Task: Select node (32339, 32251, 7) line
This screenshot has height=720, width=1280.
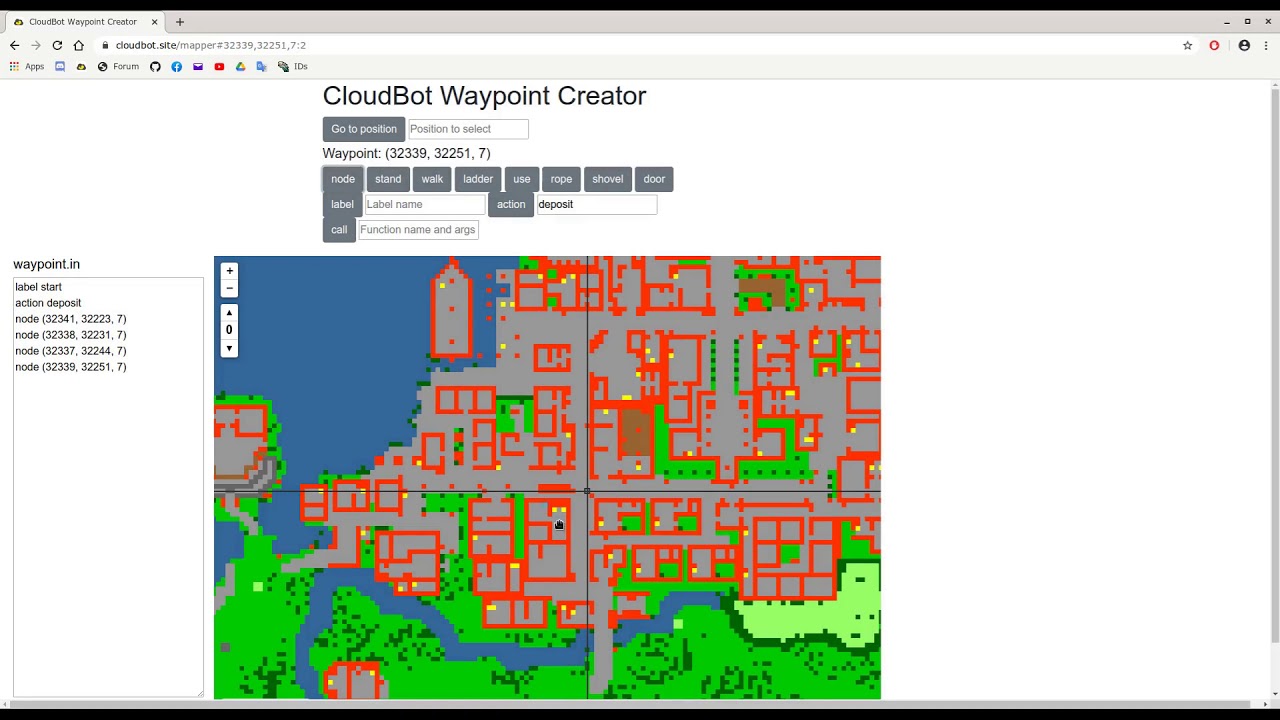Action: [x=70, y=367]
